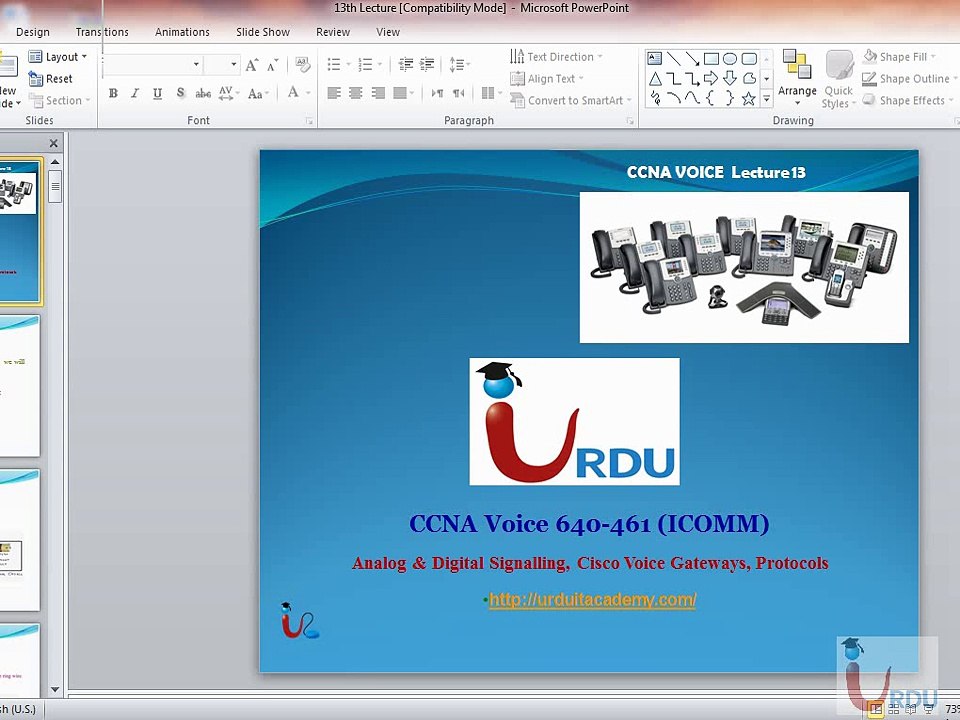Image resolution: width=960 pixels, height=720 pixels.
Task: Toggle Italic formatting
Action: pos(135,93)
